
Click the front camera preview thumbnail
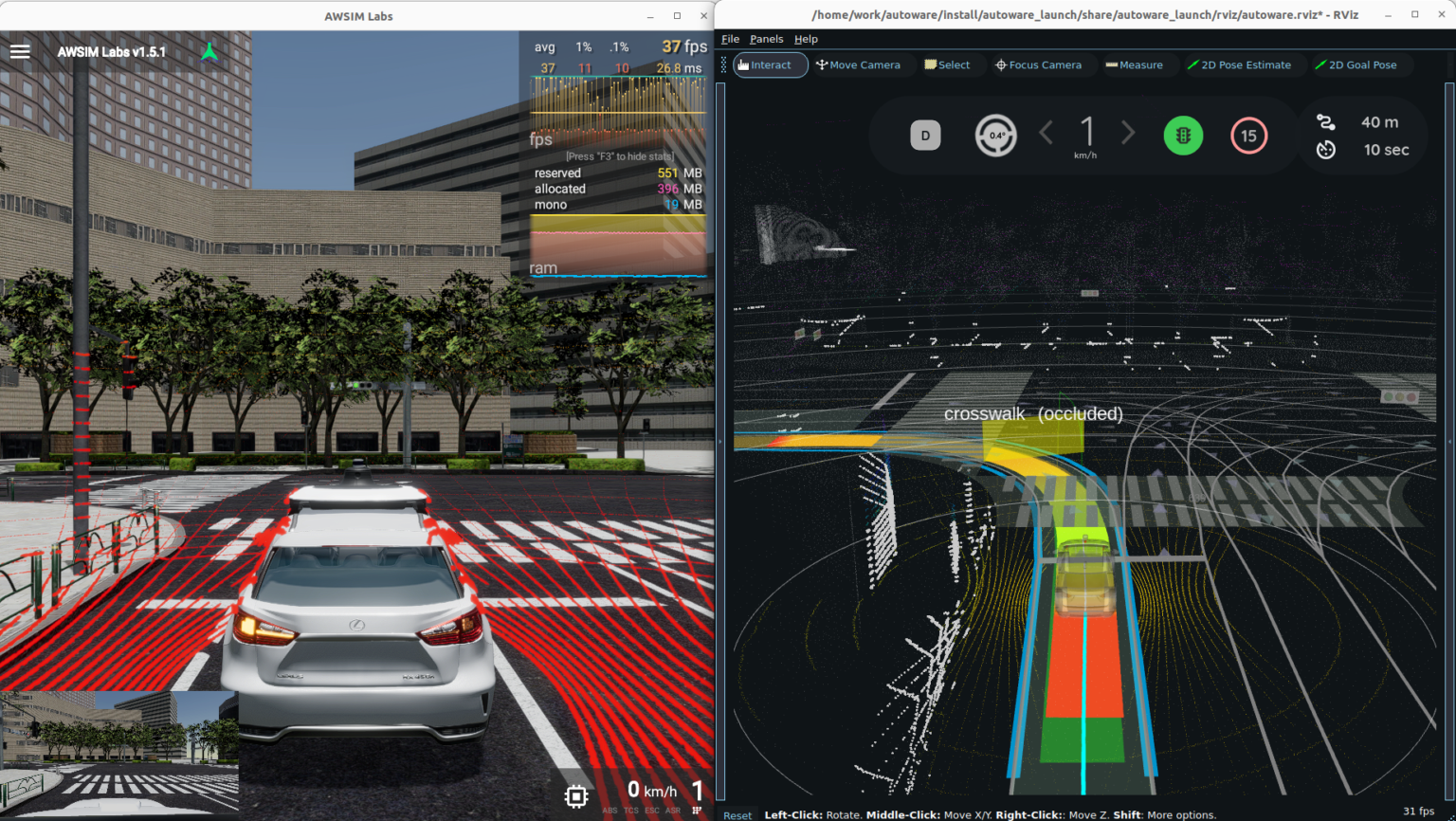(x=118, y=752)
